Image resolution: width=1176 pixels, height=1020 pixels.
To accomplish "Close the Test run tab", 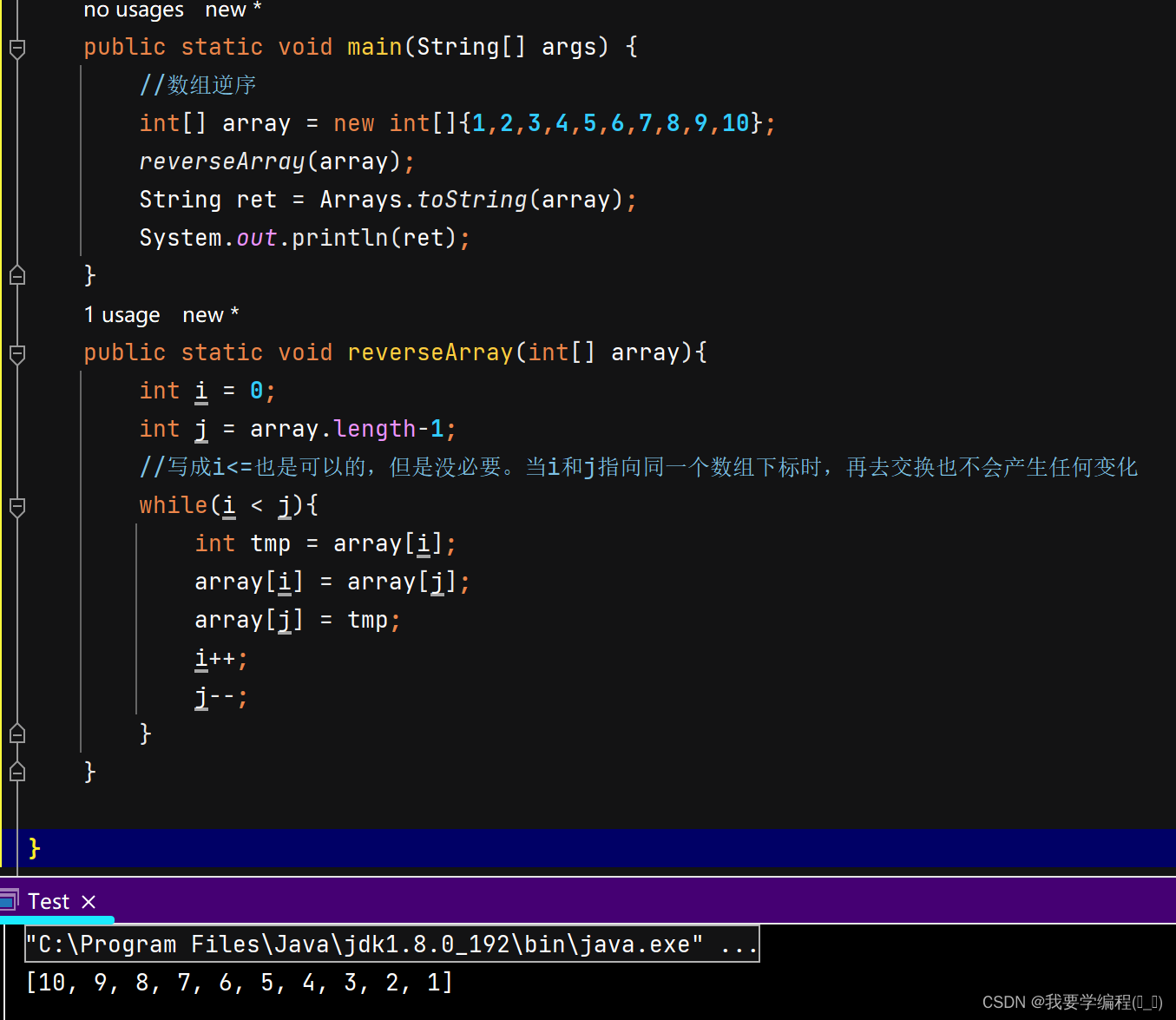I will click(x=89, y=902).
